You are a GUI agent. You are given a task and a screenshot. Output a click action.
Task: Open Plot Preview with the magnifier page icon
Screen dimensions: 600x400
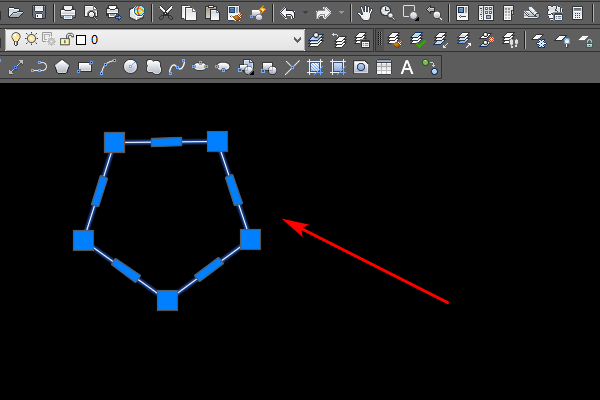91,13
